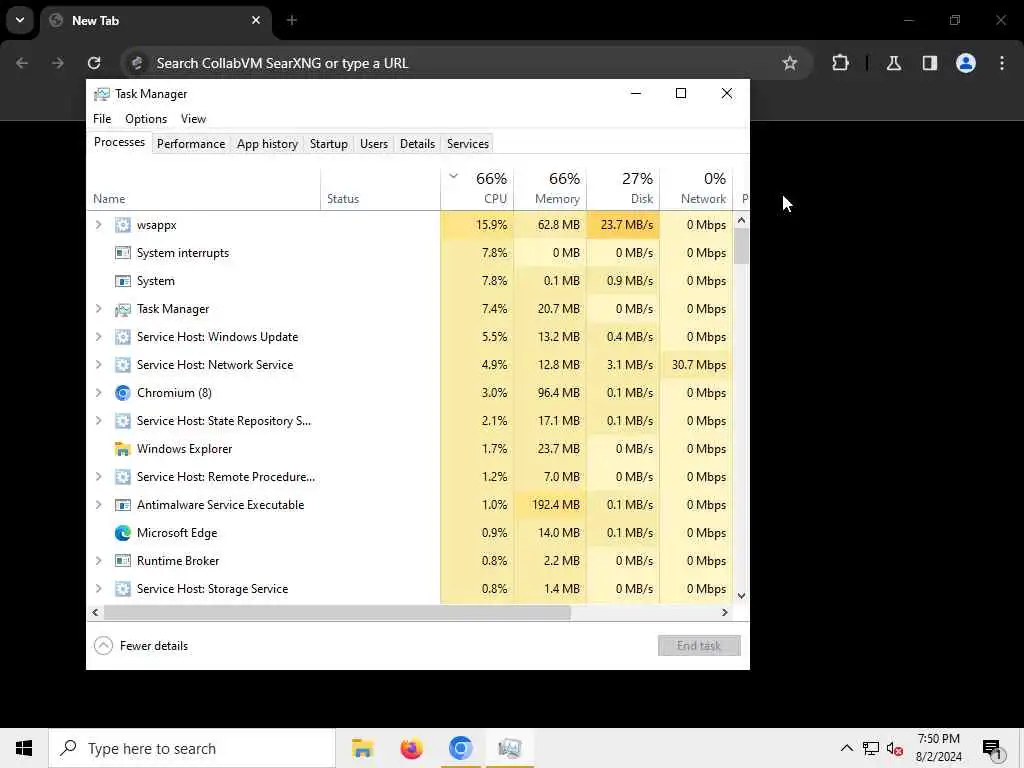Switch to the Services tab
This screenshot has height=768, width=1024.
point(468,144)
